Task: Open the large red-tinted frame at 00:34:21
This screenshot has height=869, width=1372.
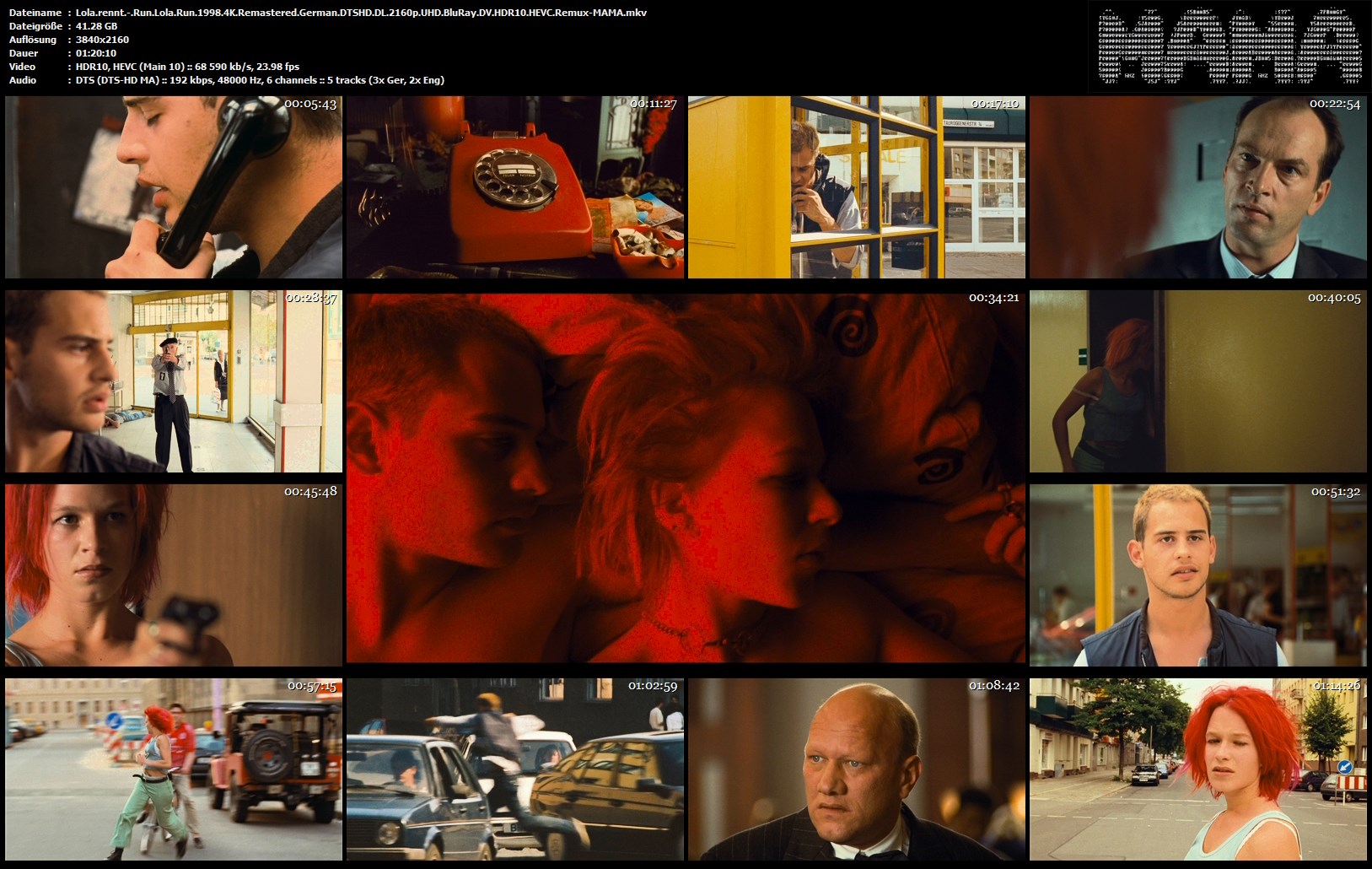Action: click(x=686, y=478)
